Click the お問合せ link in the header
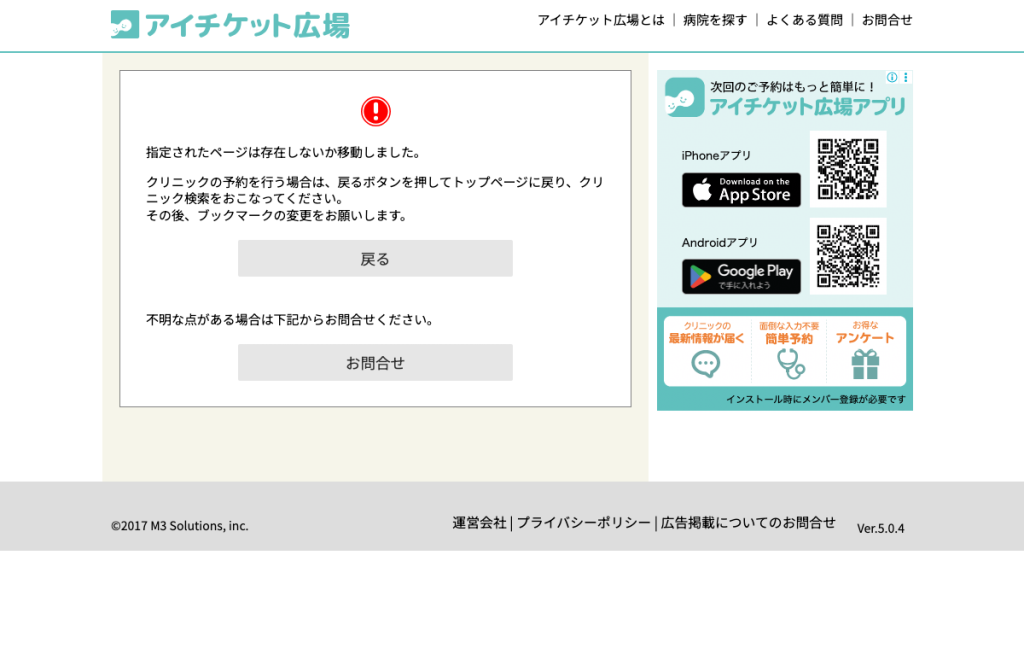The width and height of the screenshot is (1024, 666). [887, 20]
